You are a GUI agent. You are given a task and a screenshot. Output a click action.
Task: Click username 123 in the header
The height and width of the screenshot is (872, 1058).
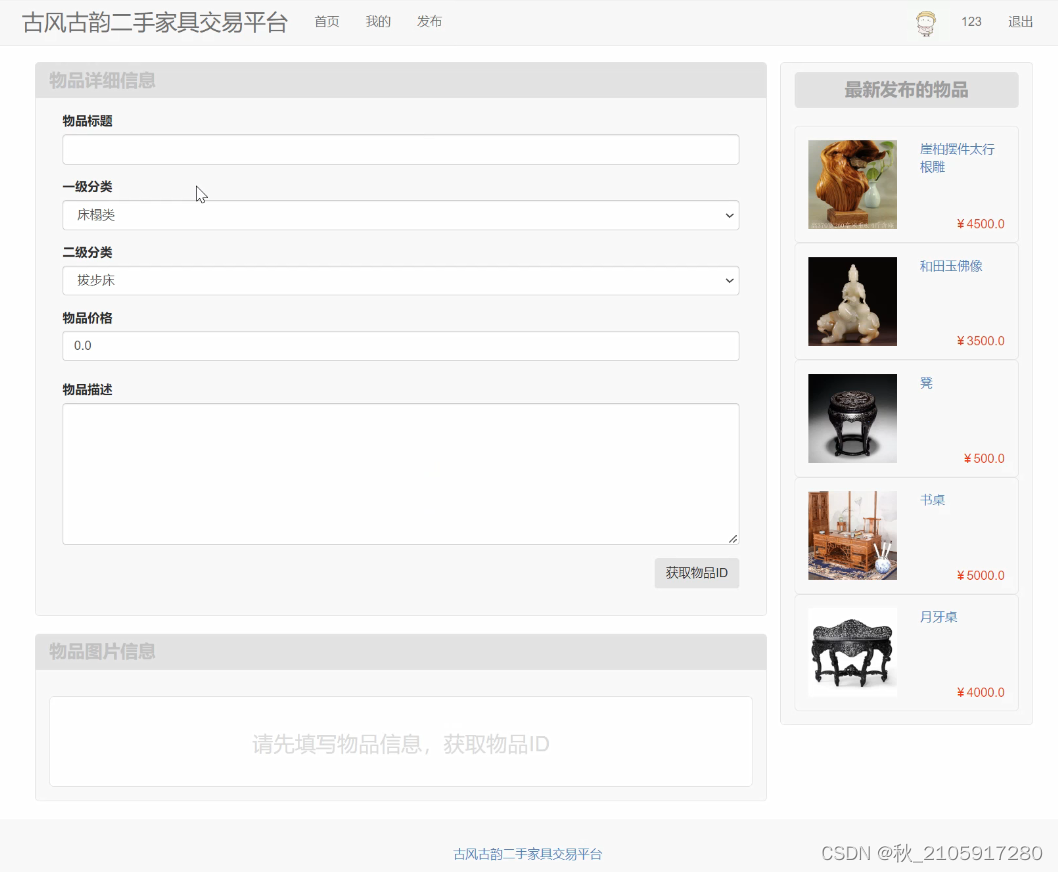[971, 22]
